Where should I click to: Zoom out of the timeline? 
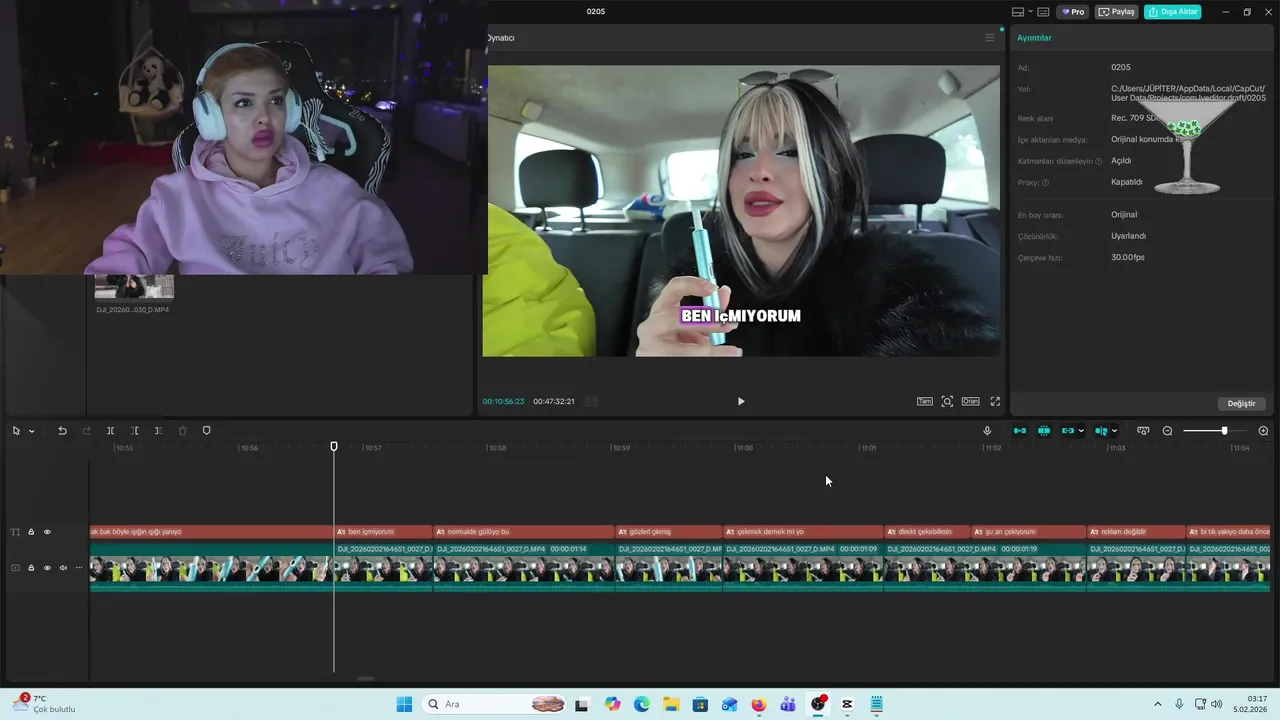tap(1167, 431)
